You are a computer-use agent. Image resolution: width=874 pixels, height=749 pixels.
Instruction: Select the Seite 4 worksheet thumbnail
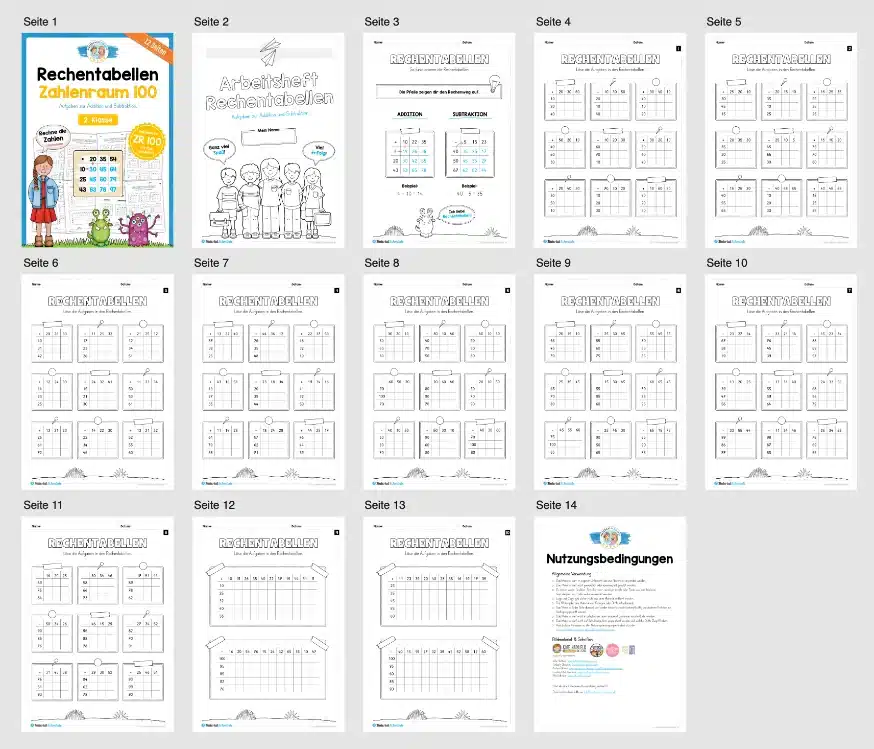[x=610, y=140]
